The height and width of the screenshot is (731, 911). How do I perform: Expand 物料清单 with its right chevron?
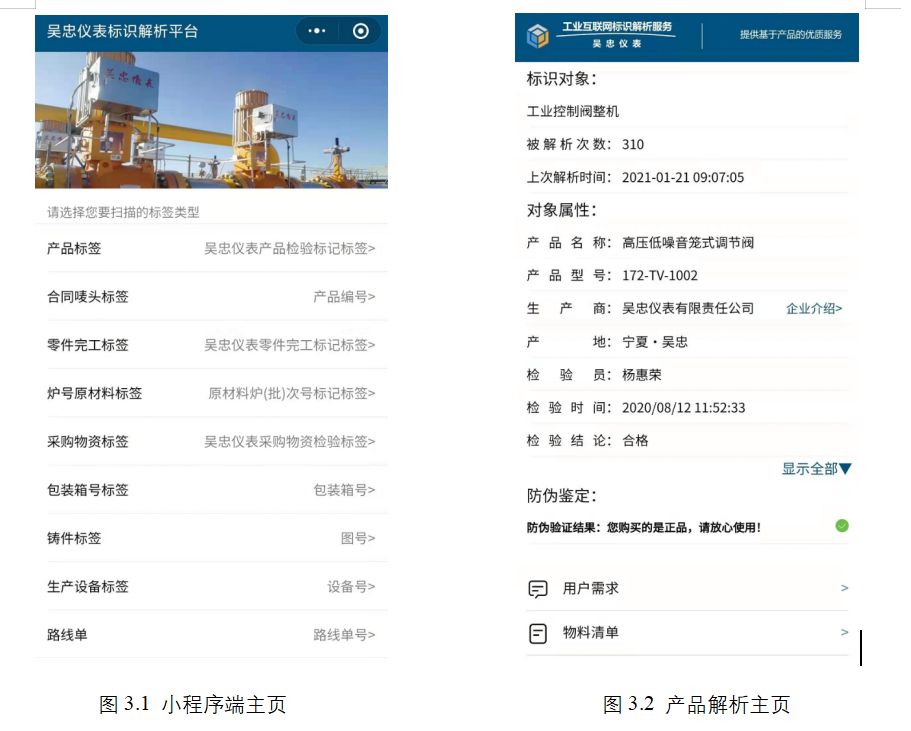(x=844, y=632)
